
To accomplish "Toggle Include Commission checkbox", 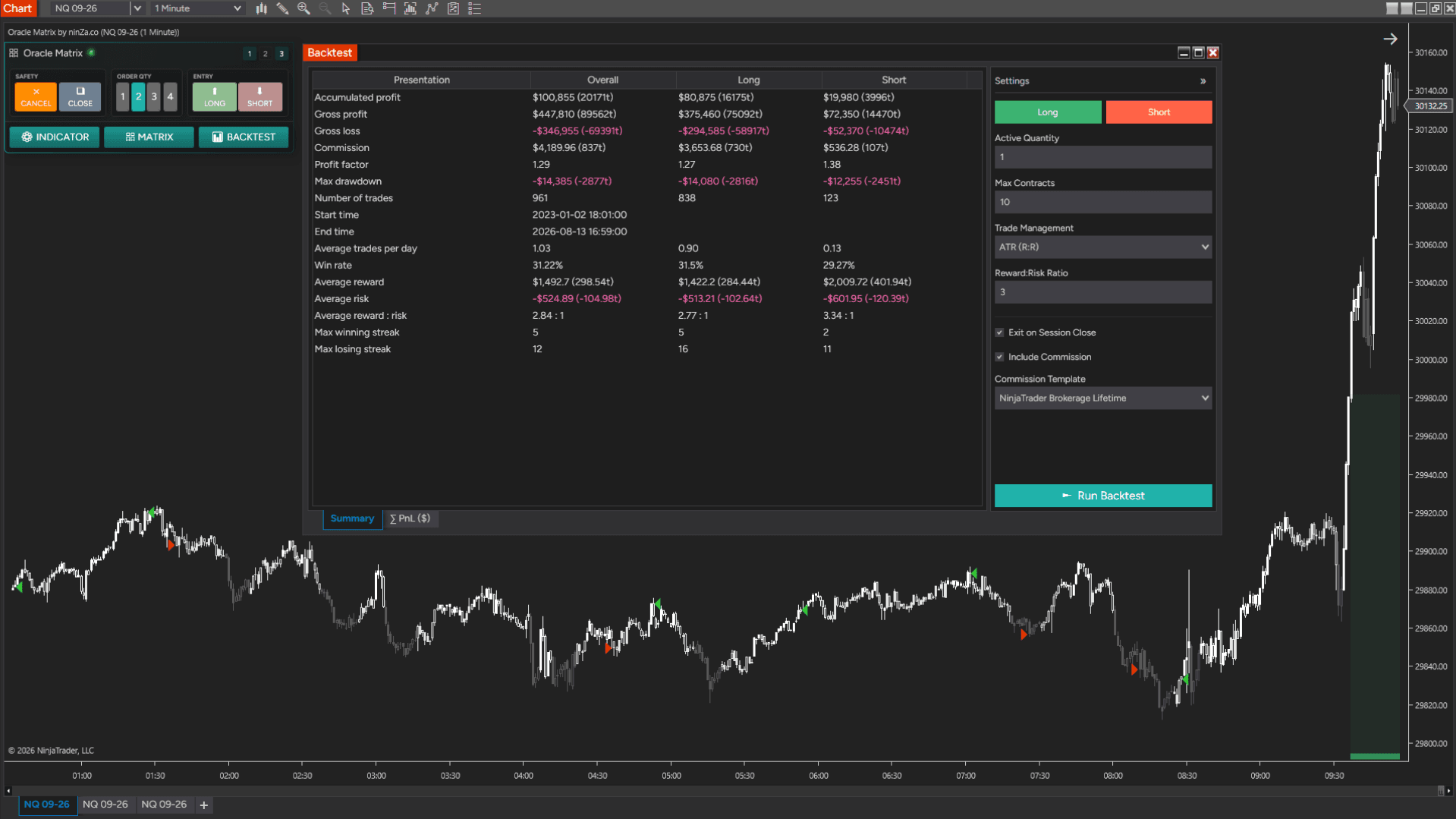I will point(999,357).
